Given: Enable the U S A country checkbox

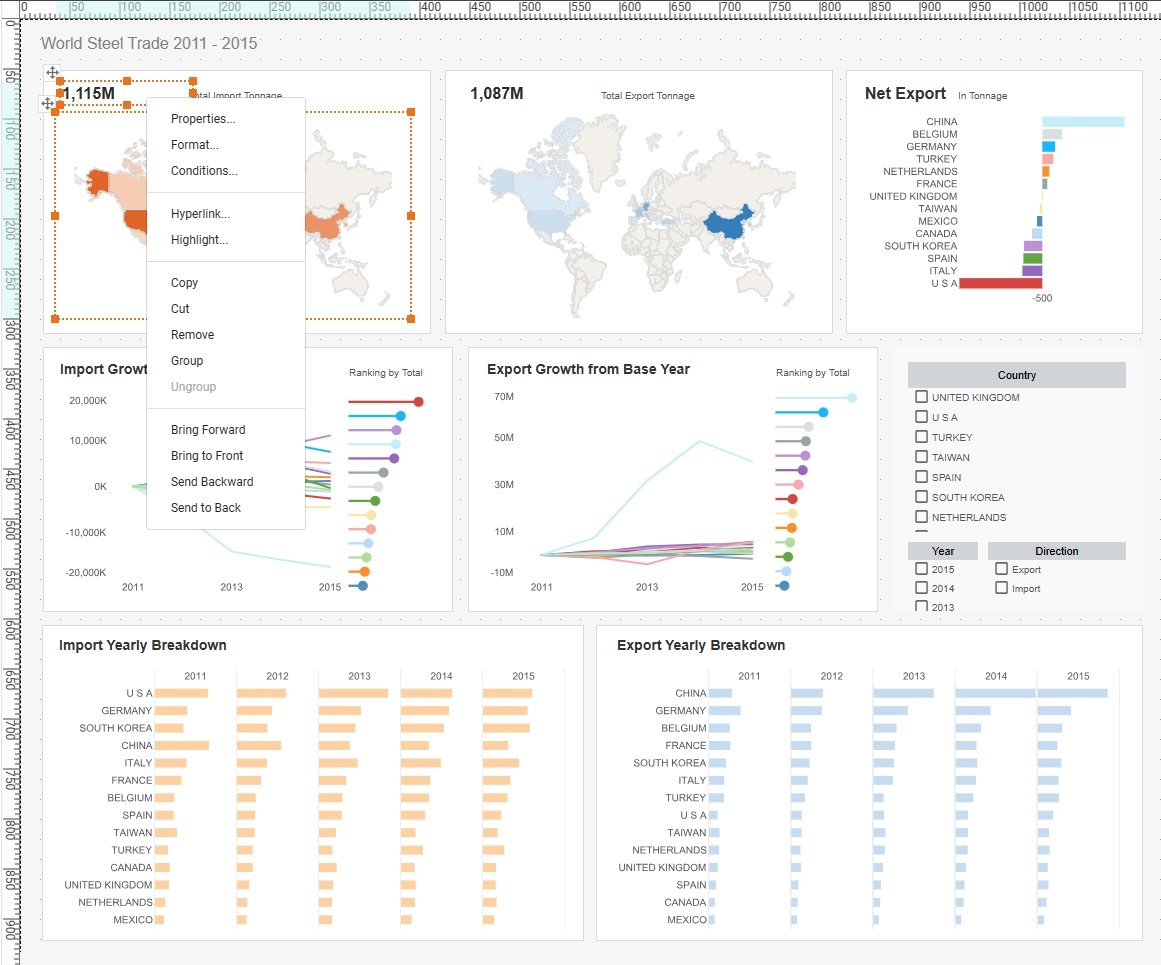Looking at the screenshot, I should (921, 416).
